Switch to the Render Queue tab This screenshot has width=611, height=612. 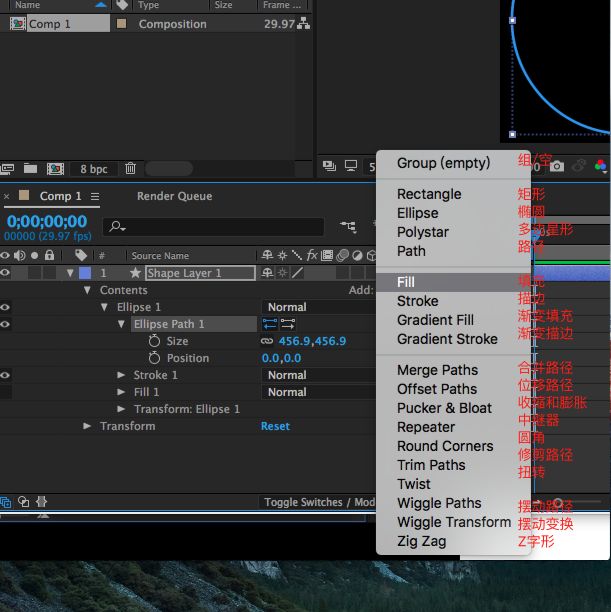click(175, 196)
